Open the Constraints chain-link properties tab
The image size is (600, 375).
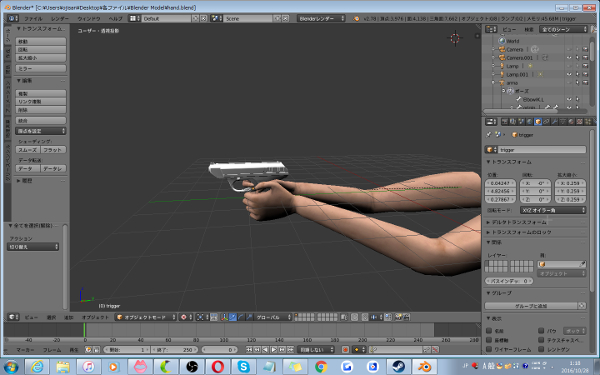pos(546,122)
